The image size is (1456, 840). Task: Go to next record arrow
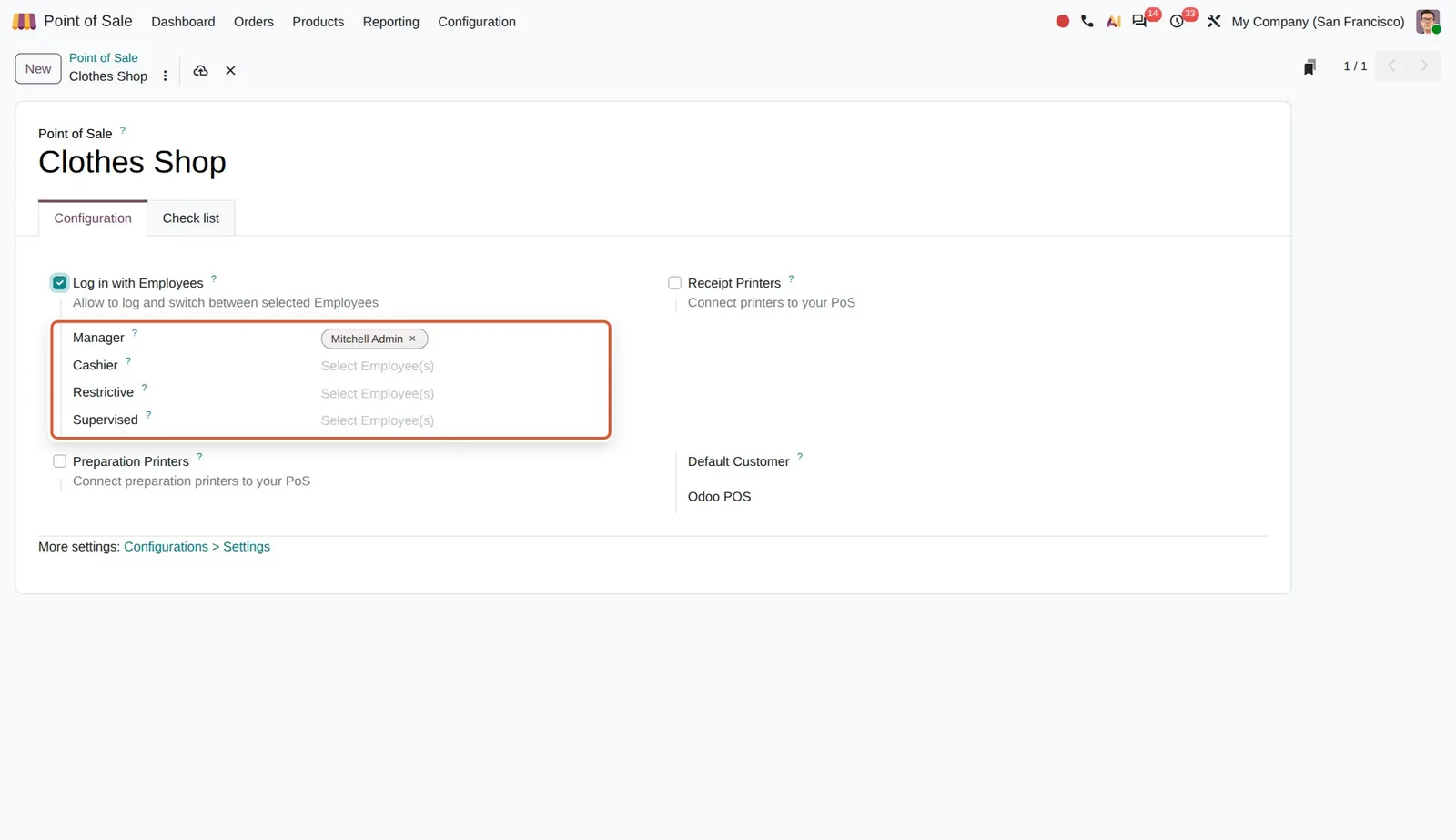pos(1424,66)
